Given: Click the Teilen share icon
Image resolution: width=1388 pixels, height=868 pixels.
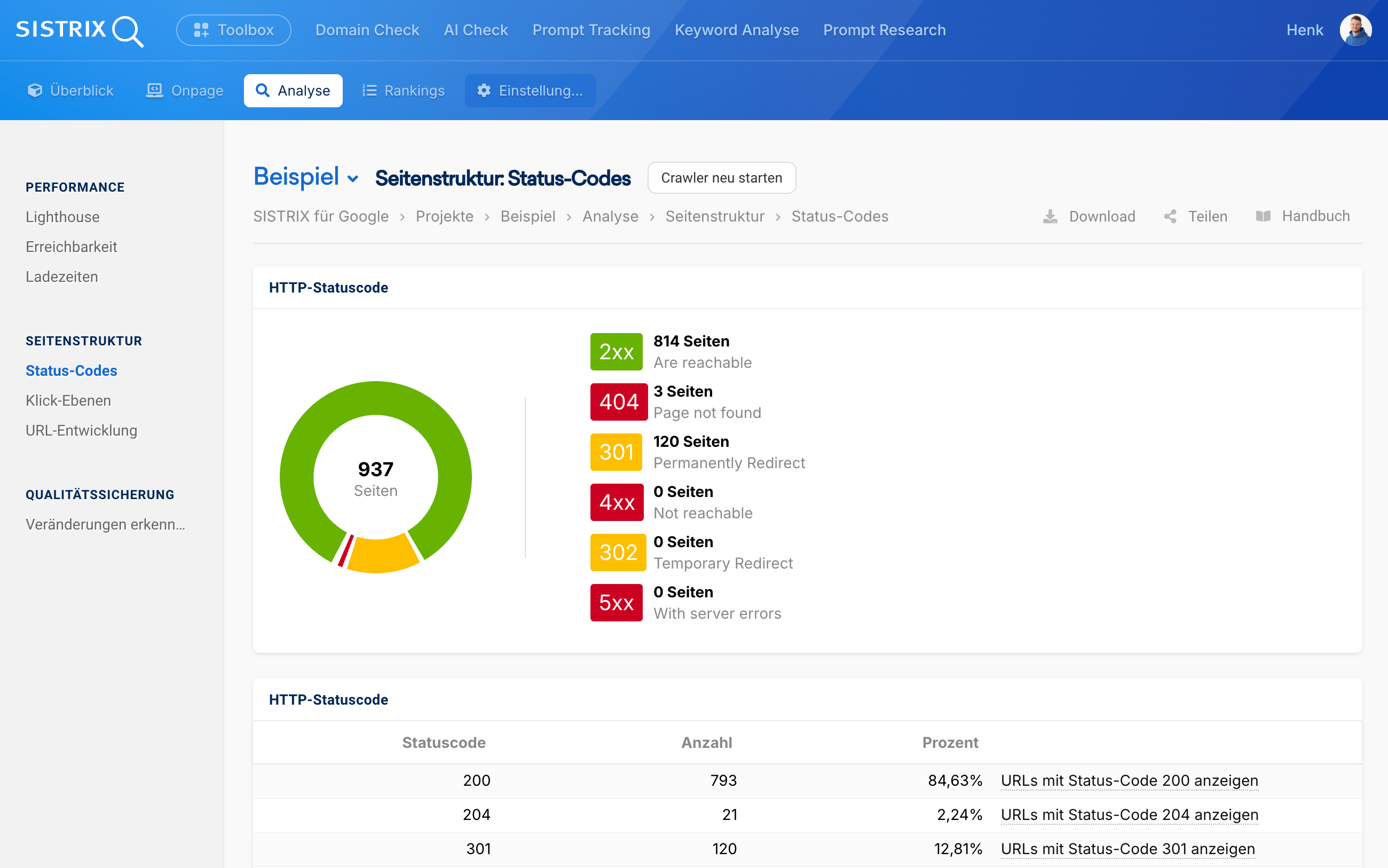Looking at the screenshot, I should tap(1170, 216).
